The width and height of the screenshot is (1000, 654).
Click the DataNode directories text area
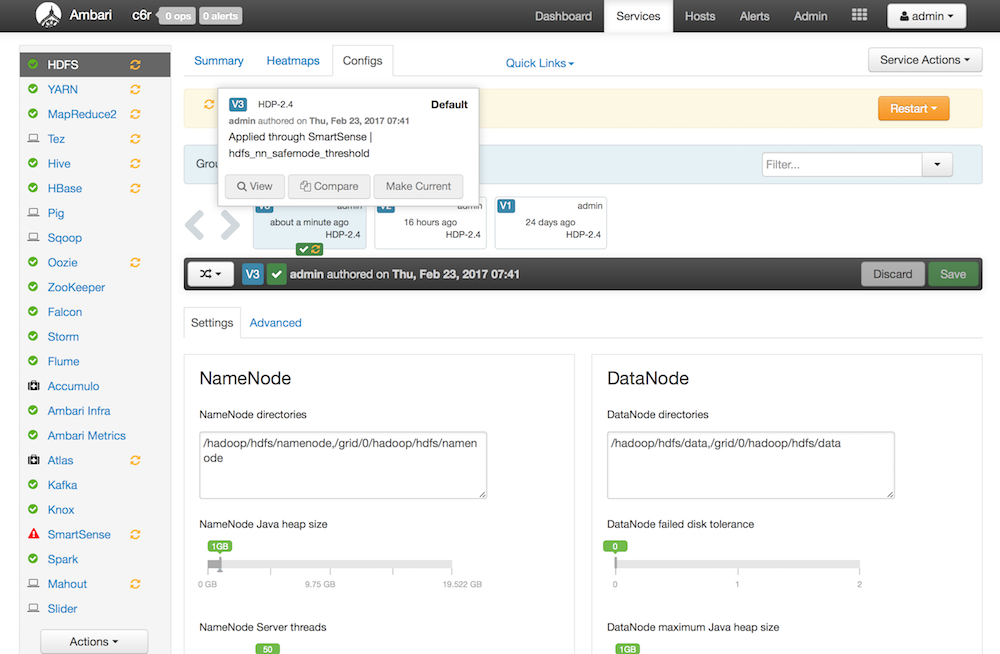click(751, 465)
